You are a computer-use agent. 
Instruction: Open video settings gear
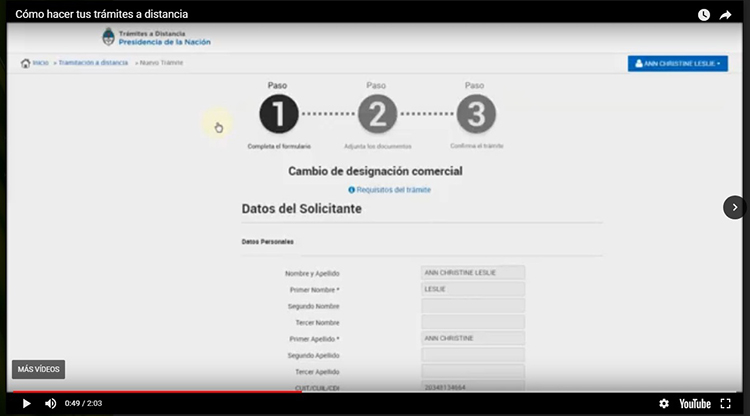click(664, 403)
